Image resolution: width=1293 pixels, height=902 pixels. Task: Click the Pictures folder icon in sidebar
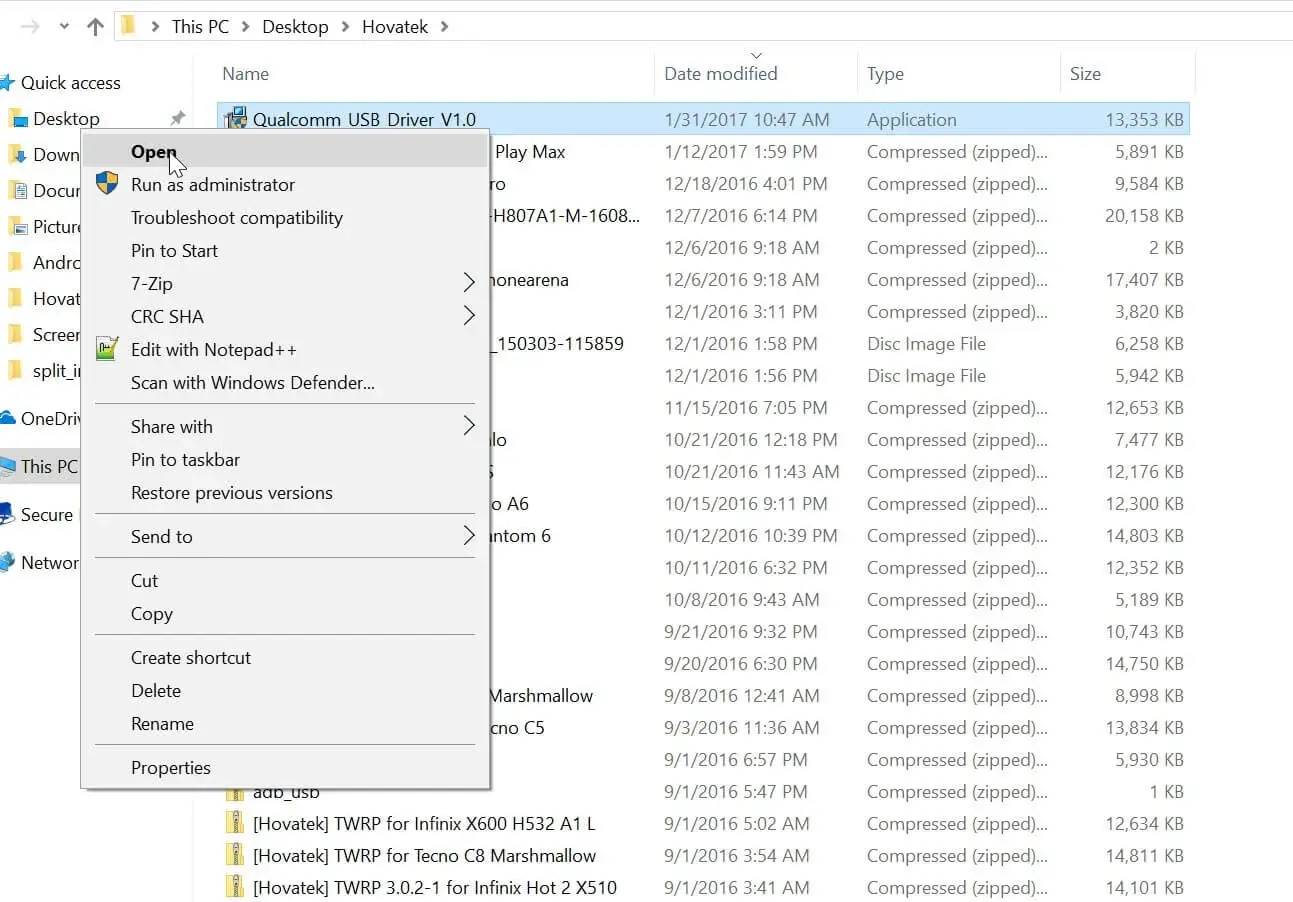pos(17,227)
